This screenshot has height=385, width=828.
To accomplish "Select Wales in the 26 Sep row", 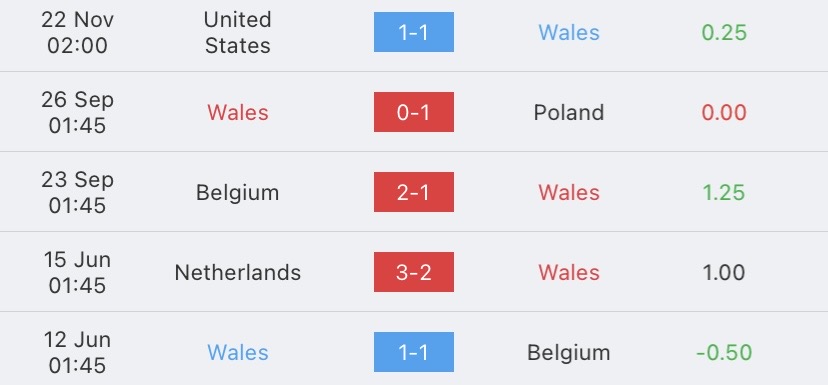I will [238, 112].
